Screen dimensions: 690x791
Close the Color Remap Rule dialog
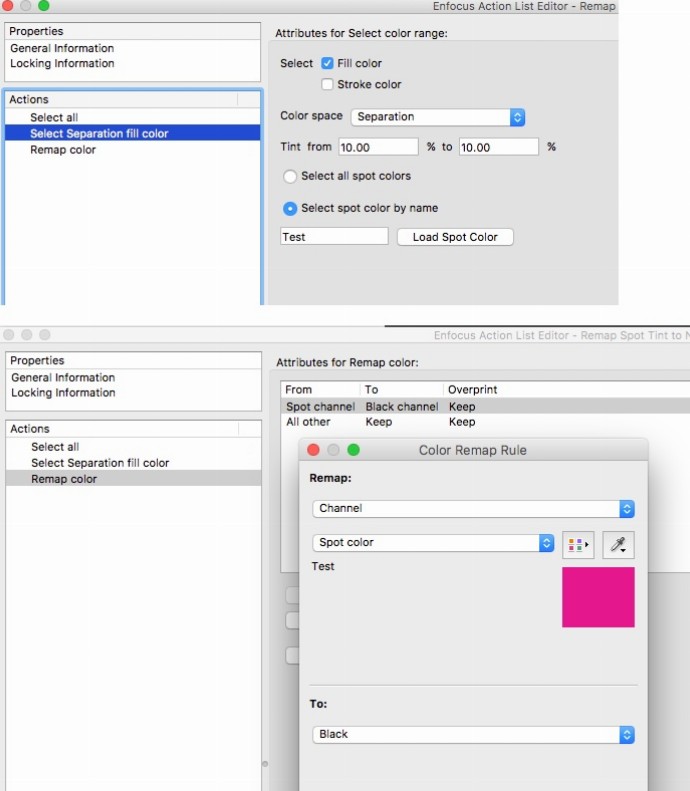point(313,450)
